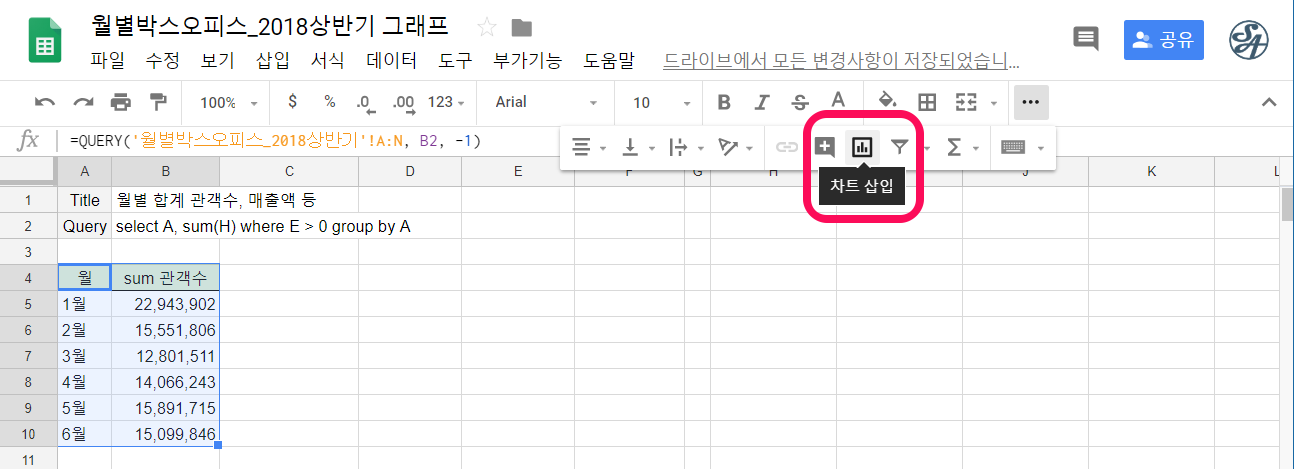Click the Insert chart icon
Viewport: 1294px width, 469px height.
(861, 147)
